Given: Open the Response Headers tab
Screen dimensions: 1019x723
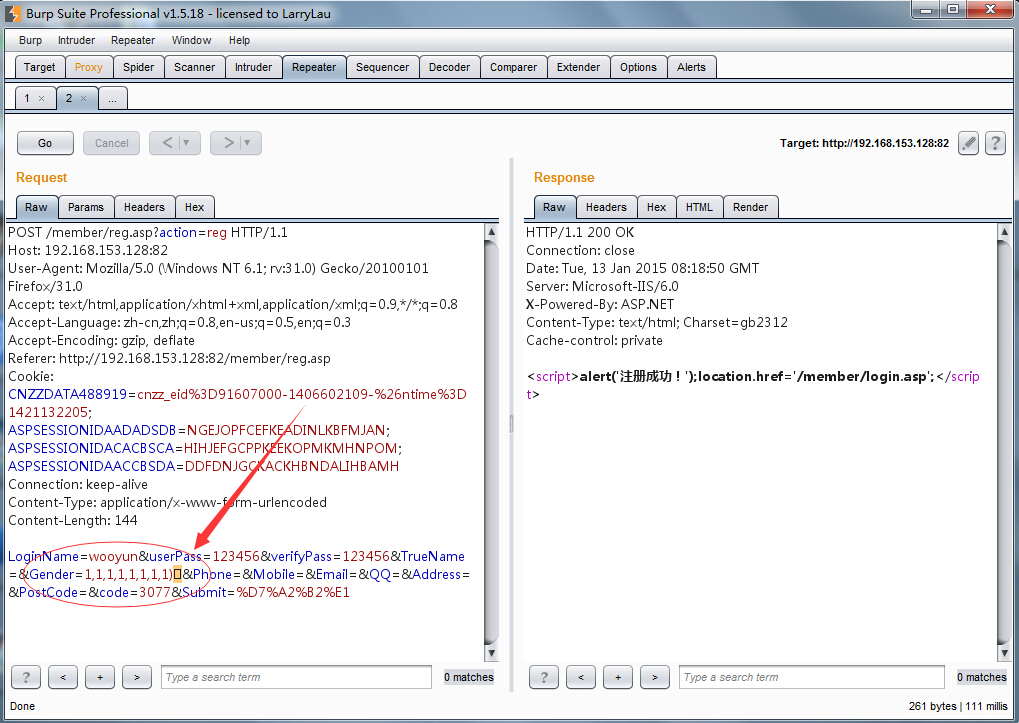Looking at the screenshot, I should coord(606,207).
